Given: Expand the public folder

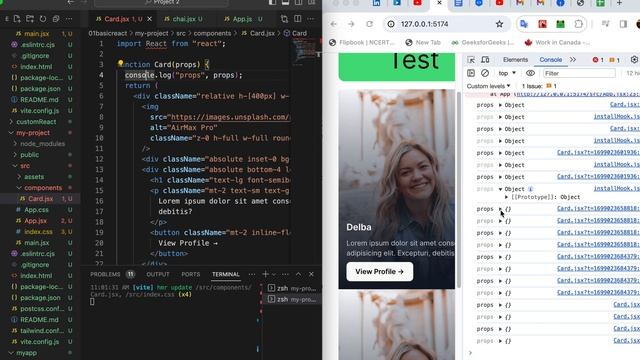Looking at the screenshot, I should click(29, 155).
